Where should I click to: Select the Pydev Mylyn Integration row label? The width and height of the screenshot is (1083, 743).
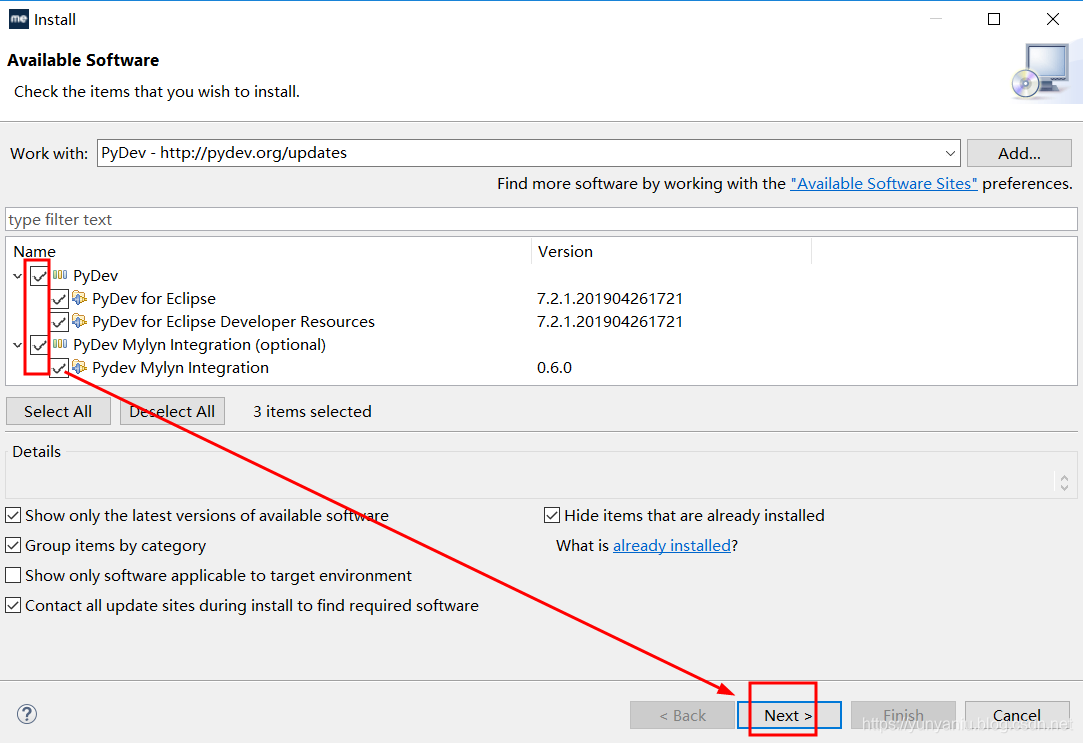click(180, 367)
